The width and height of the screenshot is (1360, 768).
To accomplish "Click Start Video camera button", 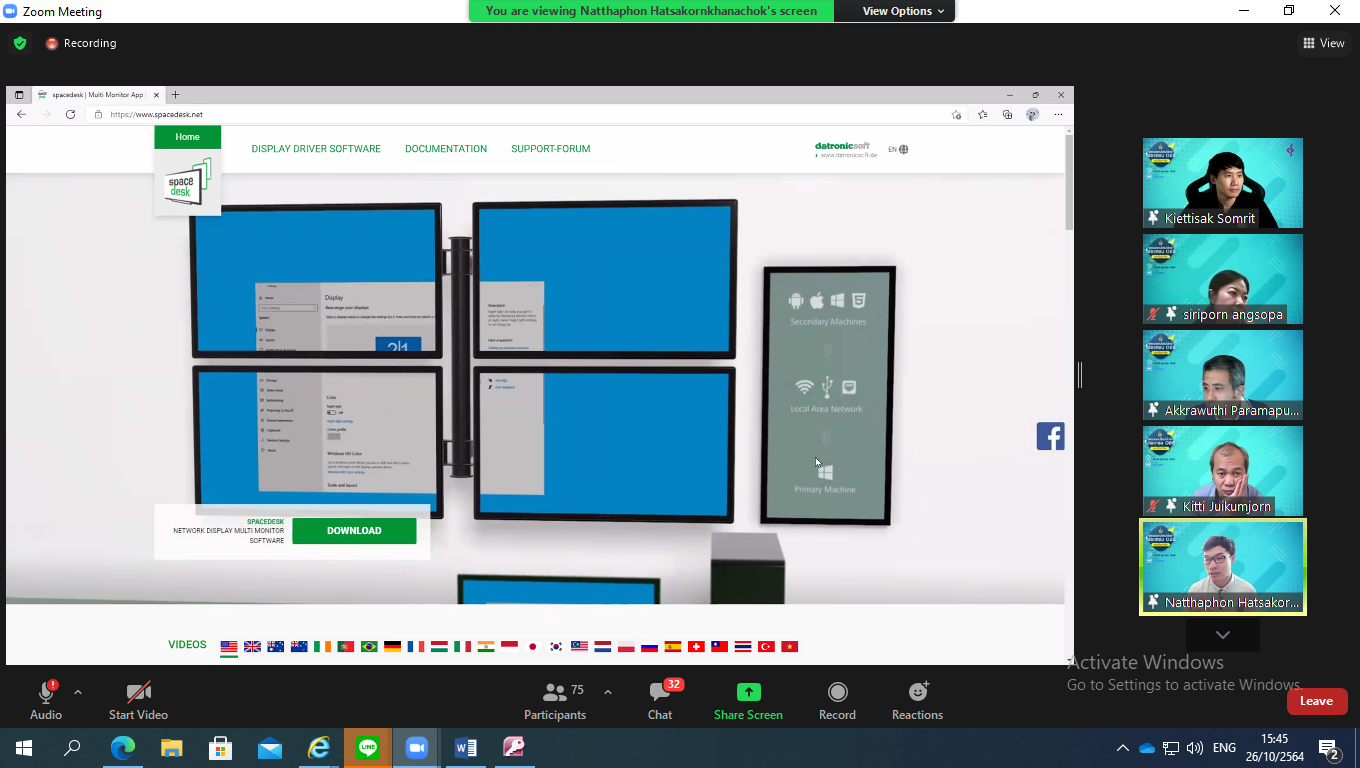I will (x=138, y=700).
